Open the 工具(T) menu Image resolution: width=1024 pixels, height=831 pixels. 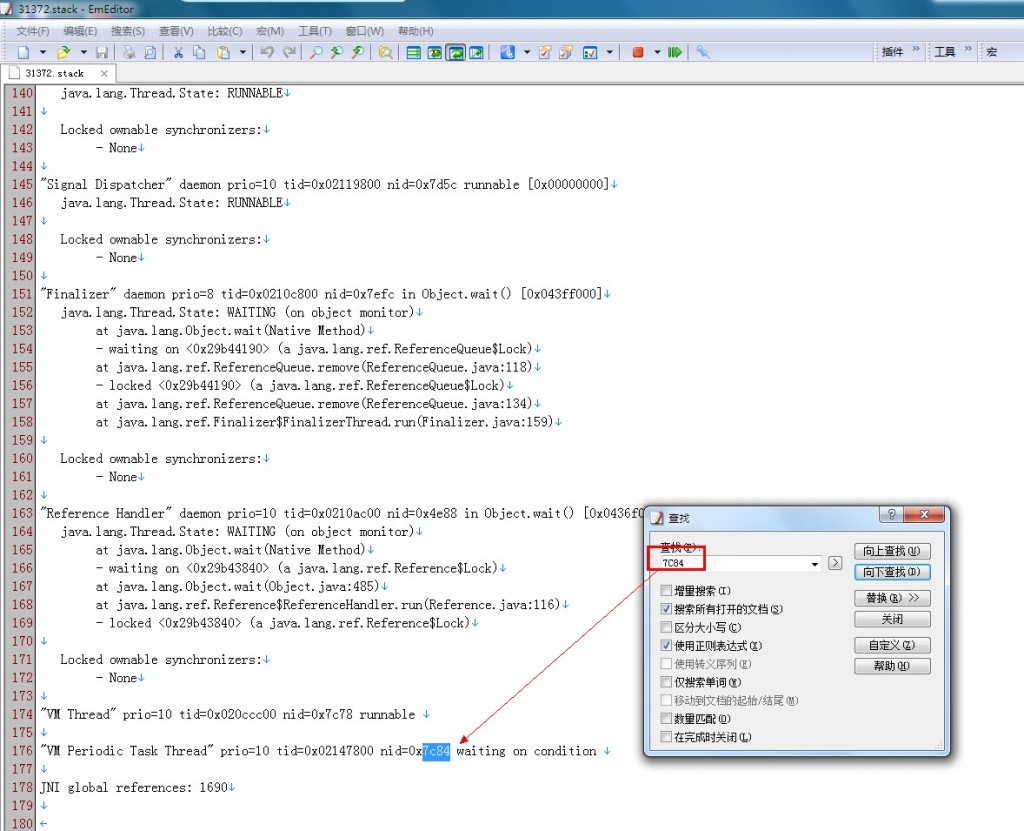pos(315,31)
